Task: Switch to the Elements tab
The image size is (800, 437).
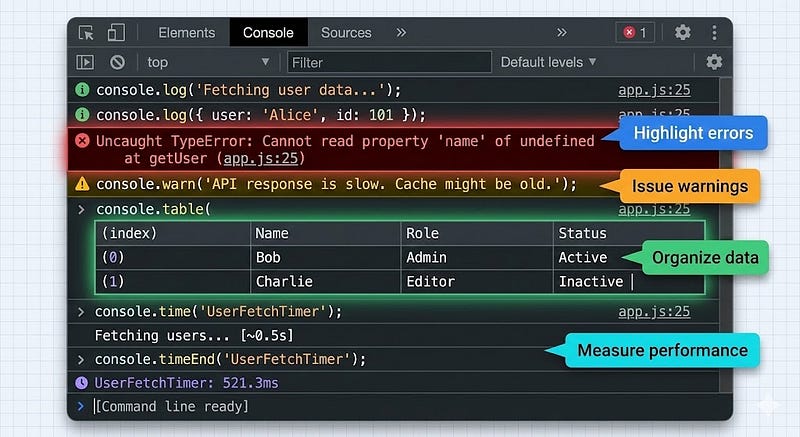Action: coord(187,33)
